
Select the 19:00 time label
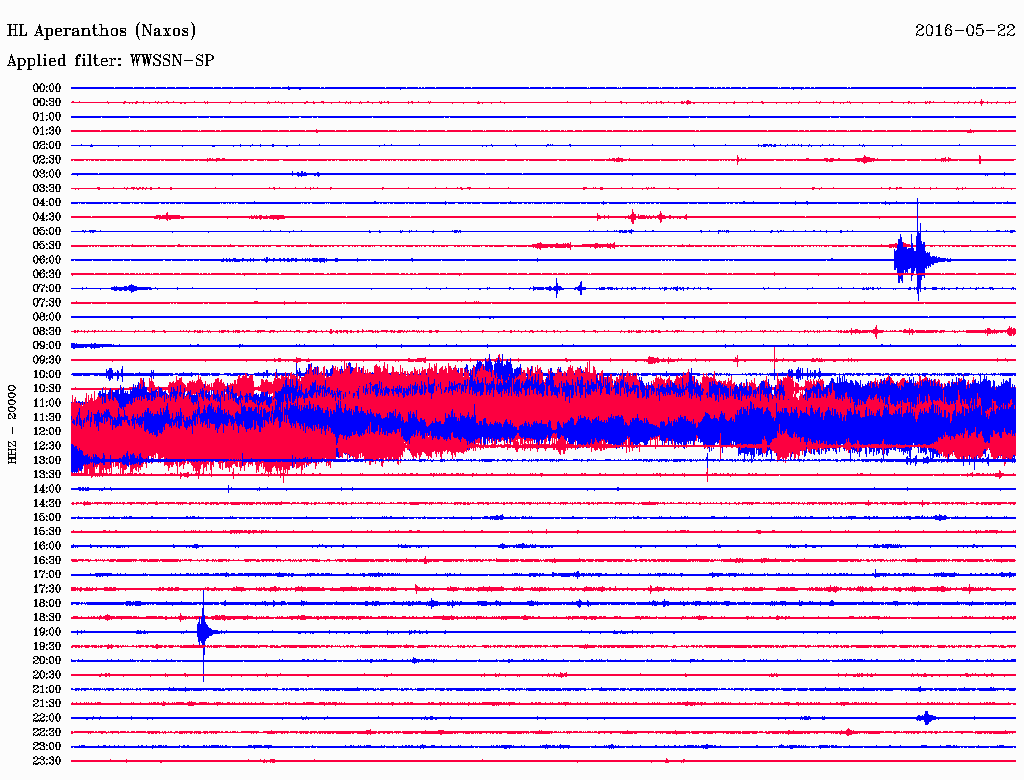47,632
